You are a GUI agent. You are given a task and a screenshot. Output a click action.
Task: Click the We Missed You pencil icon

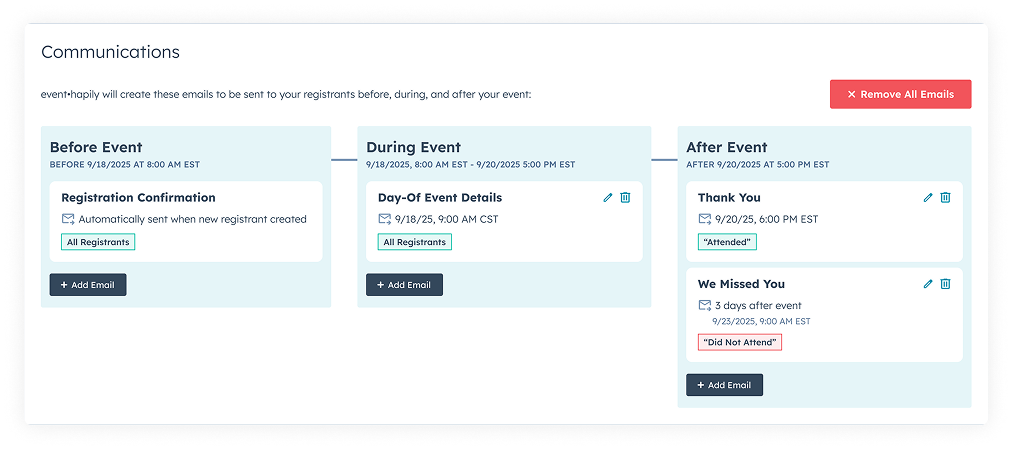point(928,284)
